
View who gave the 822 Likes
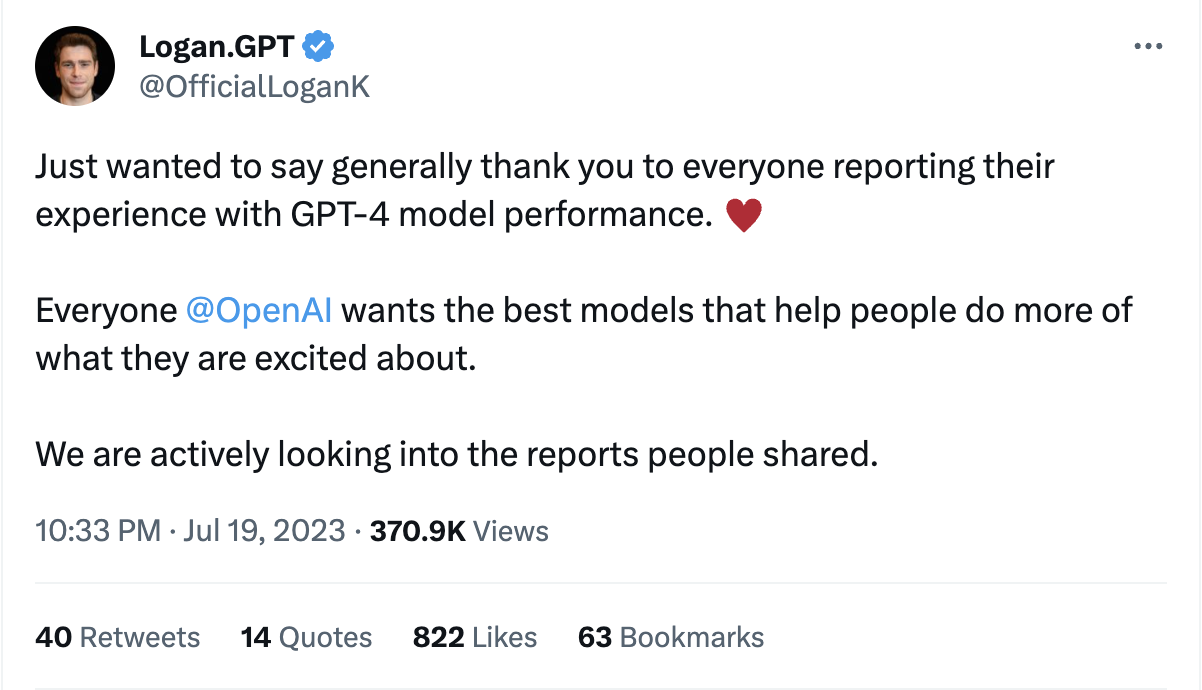[474, 637]
